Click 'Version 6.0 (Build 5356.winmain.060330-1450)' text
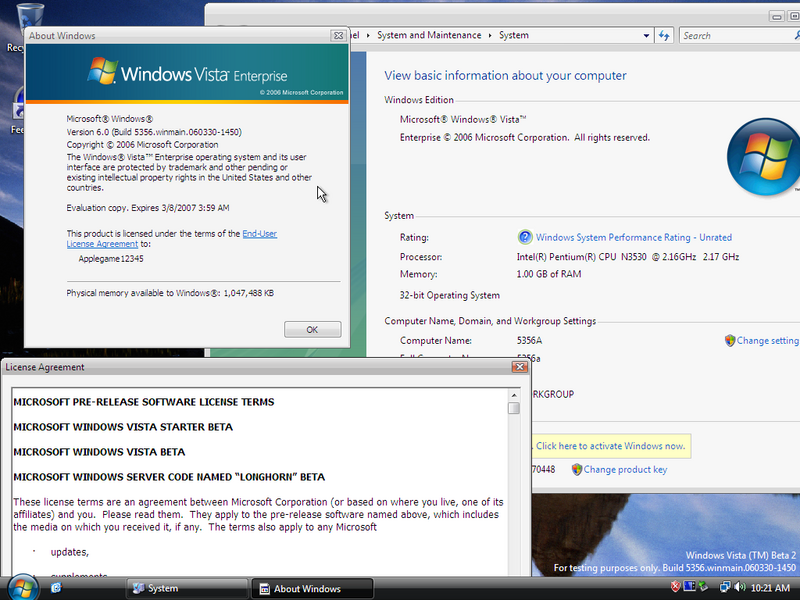The width and height of the screenshot is (800, 600). [154, 132]
